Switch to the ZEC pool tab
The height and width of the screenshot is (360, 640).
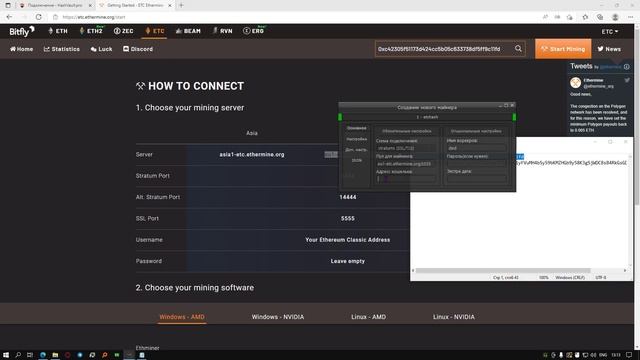123,31
